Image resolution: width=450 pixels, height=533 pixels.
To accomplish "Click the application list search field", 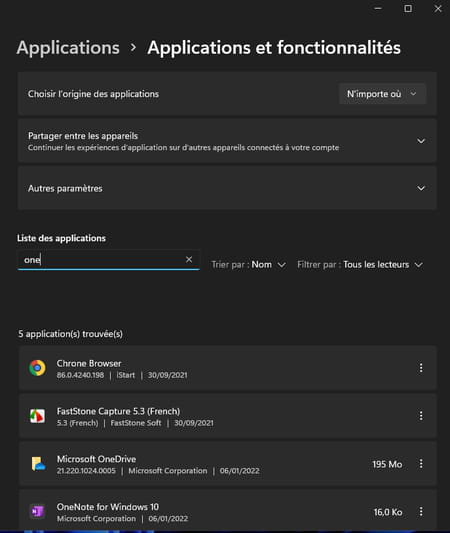I will coord(108,260).
